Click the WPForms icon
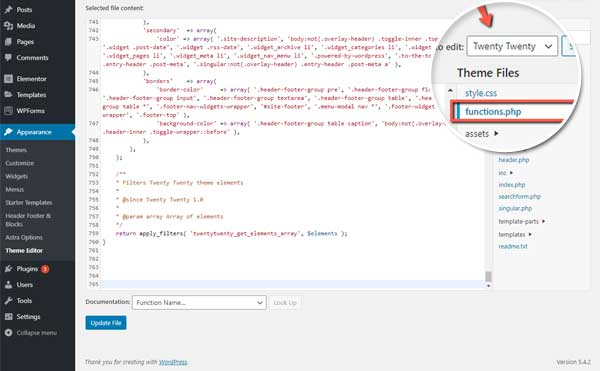Image resolution: width=600 pixels, height=371 pixels. click(8, 111)
